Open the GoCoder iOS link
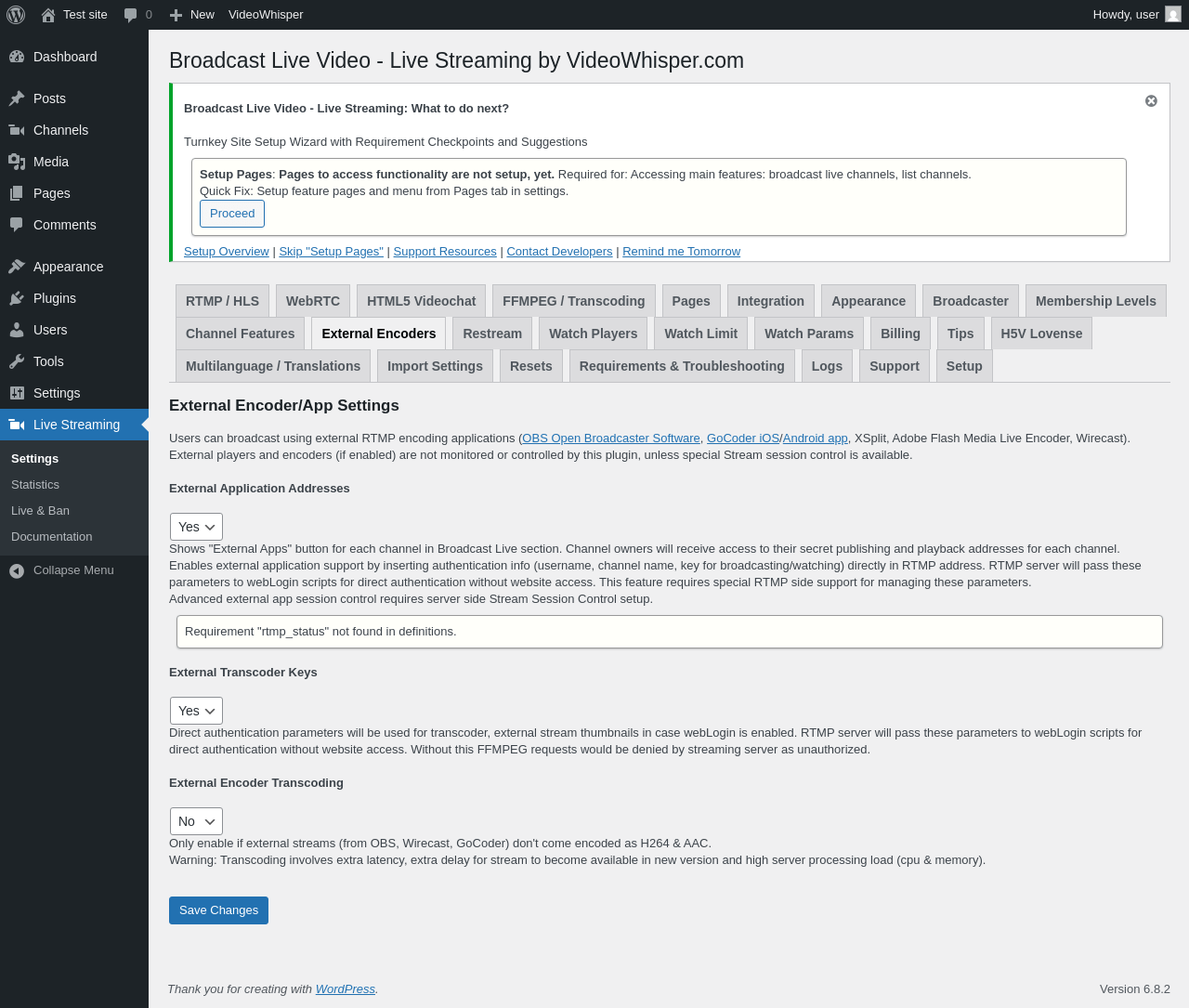Image resolution: width=1189 pixels, height=1008 pixels. point(743,439)
